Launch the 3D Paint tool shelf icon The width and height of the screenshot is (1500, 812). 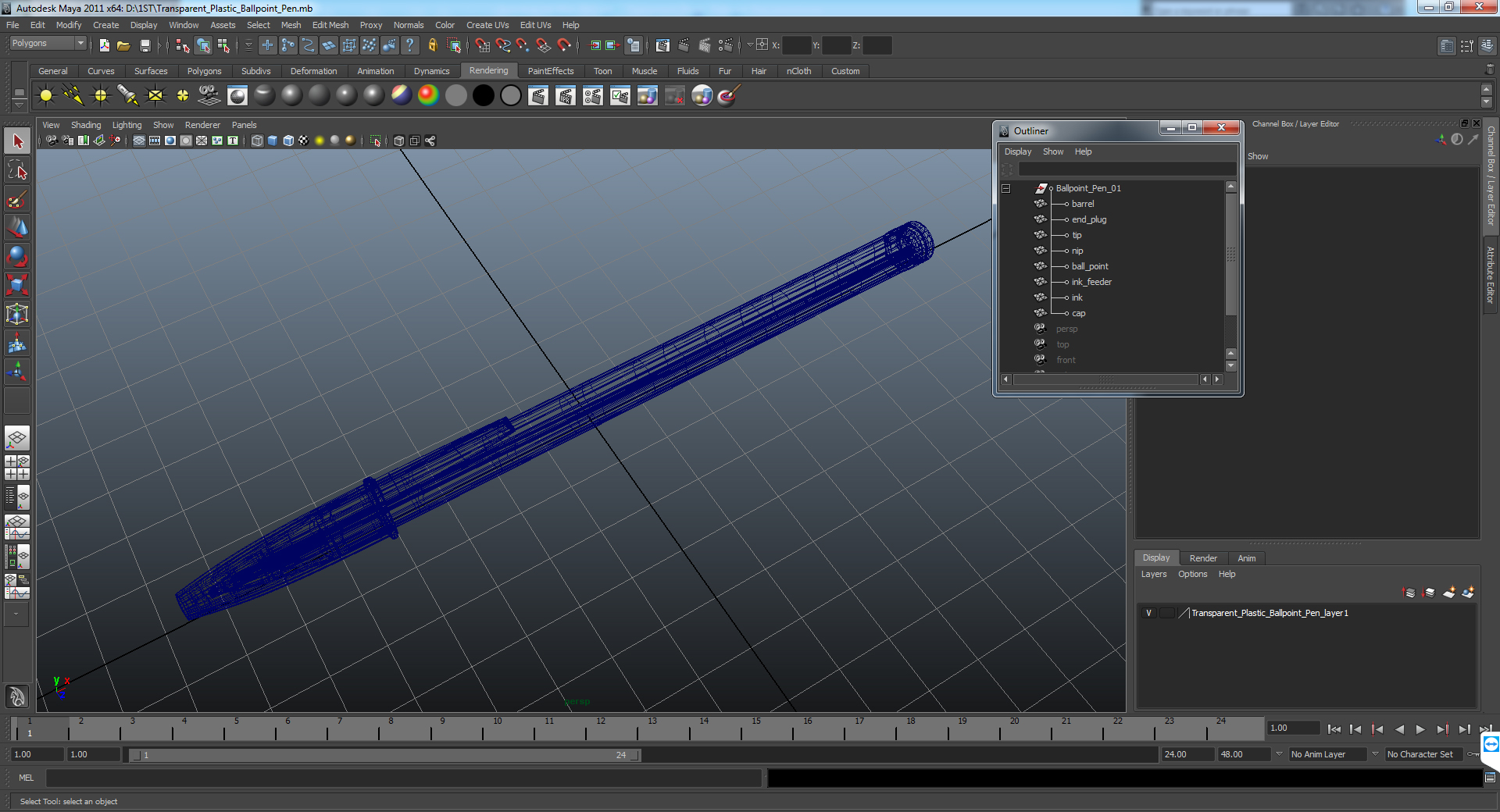click(728, 96)
